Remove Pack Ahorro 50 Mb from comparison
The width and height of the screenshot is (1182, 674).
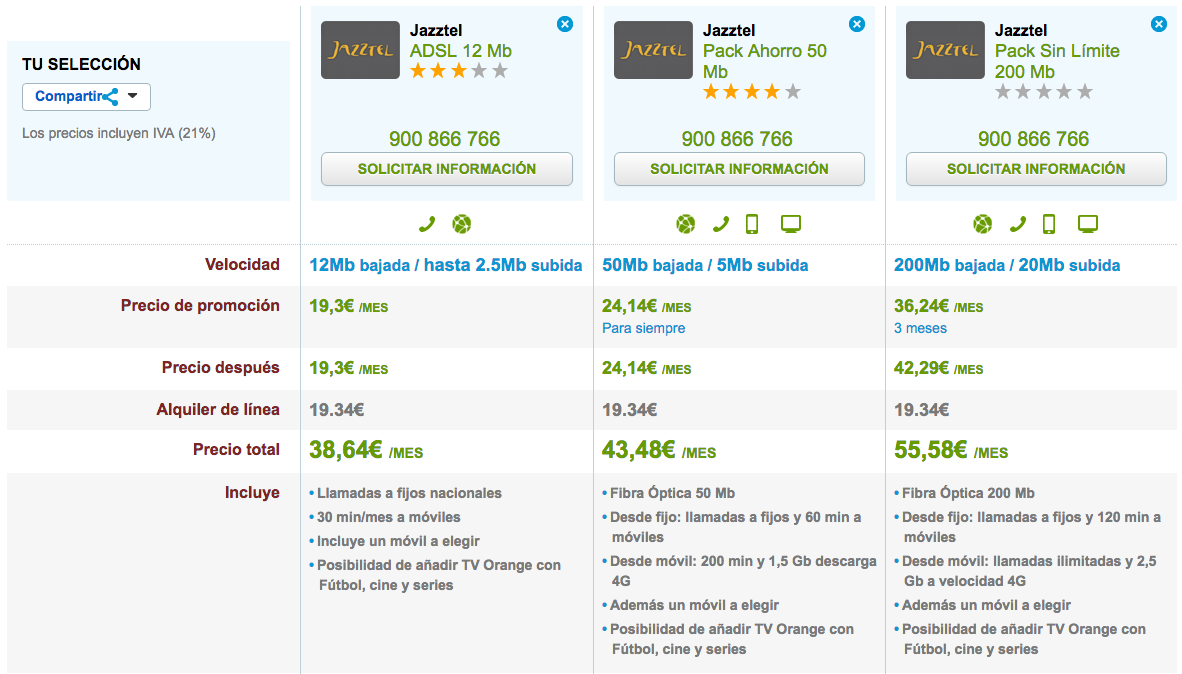tap(857, 24)
